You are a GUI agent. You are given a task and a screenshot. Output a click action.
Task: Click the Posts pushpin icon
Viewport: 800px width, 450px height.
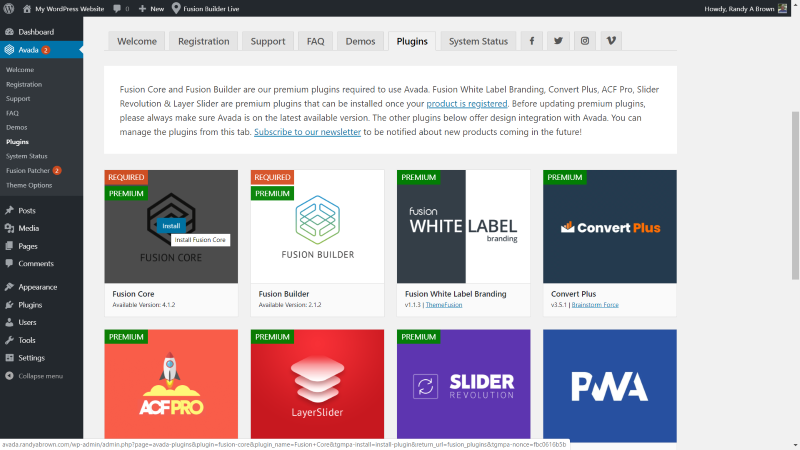click(9, 210)
